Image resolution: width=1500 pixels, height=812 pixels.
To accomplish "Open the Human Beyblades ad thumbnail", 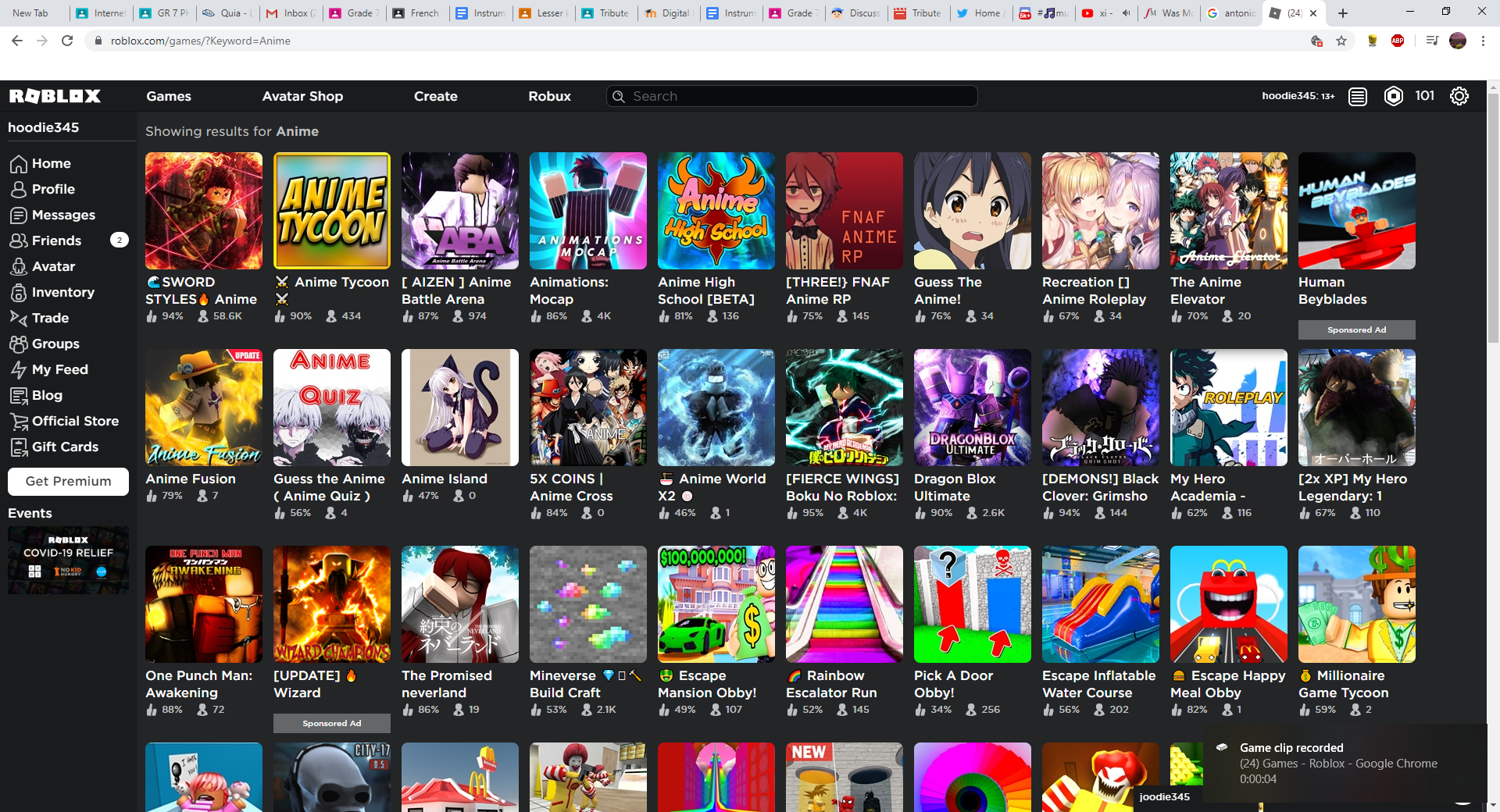I will [x=1357, y=211].
